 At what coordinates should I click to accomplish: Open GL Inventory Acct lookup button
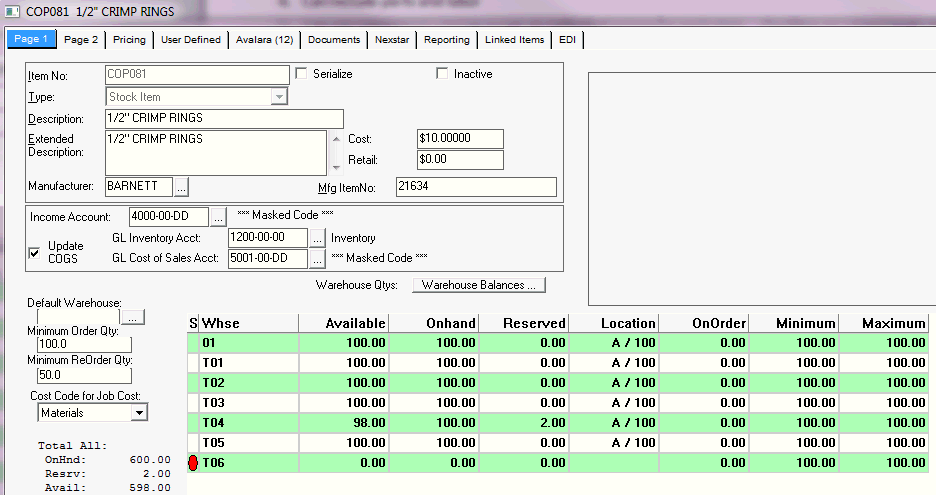coord(317,238)
